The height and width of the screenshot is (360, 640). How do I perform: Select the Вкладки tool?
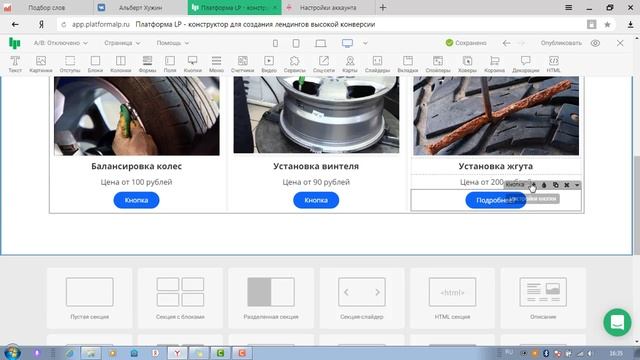[x=408, y=64]
